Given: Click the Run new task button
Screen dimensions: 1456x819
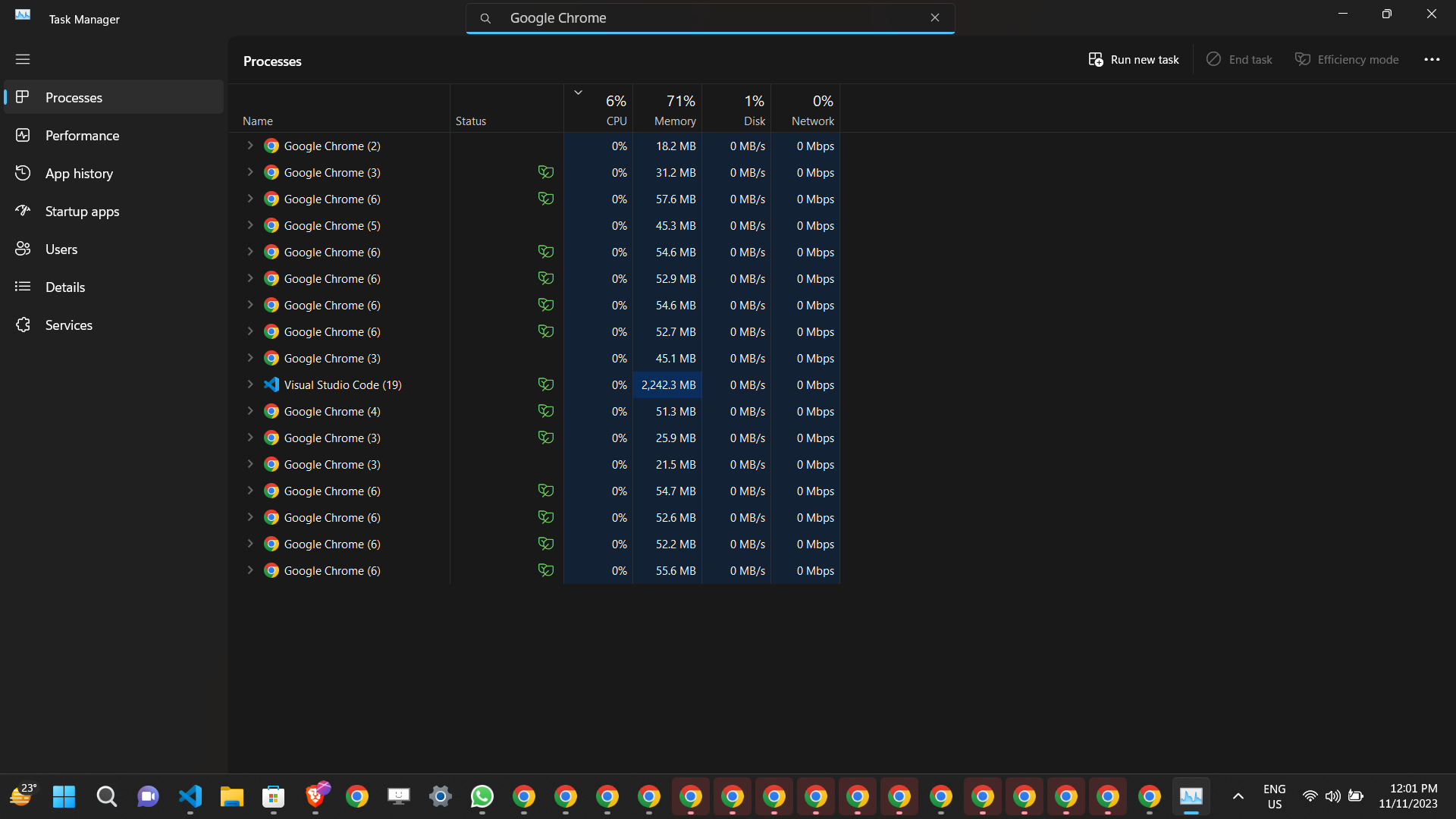Looking at the screenshot, I should pos(1133,59).
